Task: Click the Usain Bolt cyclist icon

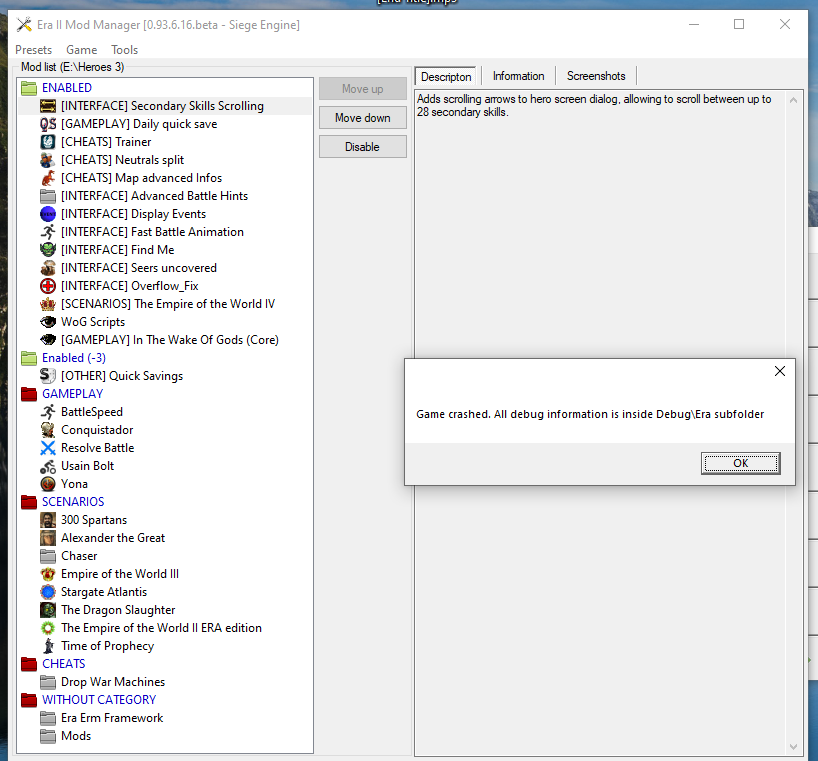Action: pyautogui.click(x=47, y=466)
